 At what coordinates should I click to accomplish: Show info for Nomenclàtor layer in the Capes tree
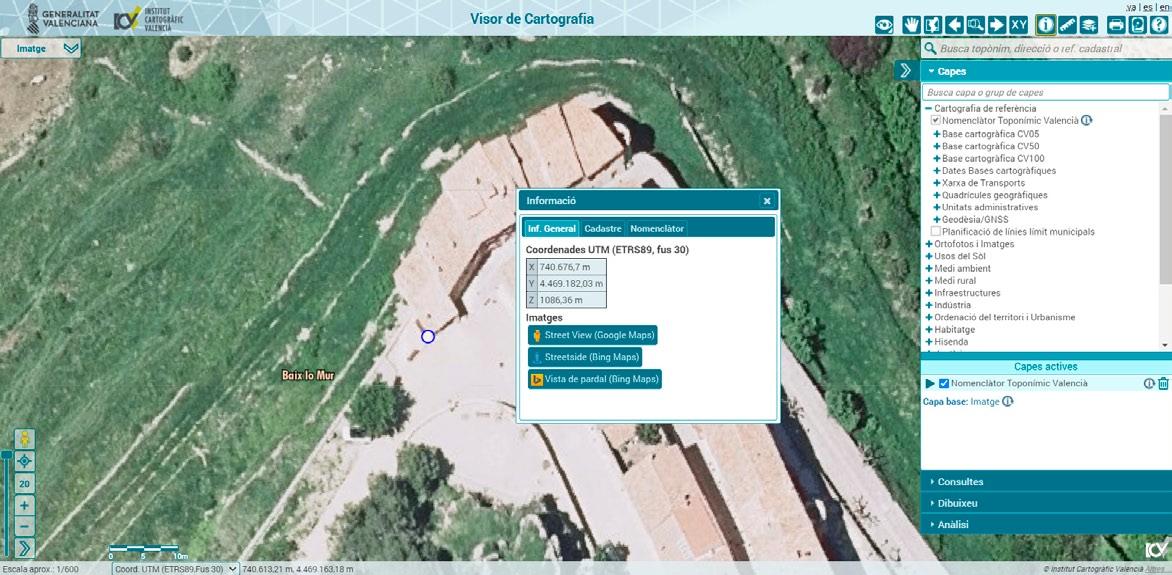1087,120
